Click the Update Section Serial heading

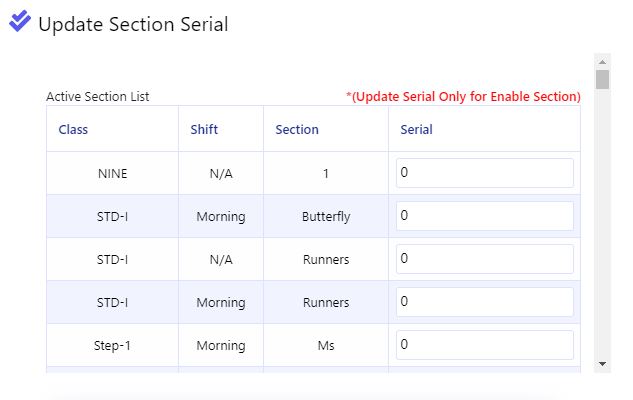coord(133,24)
